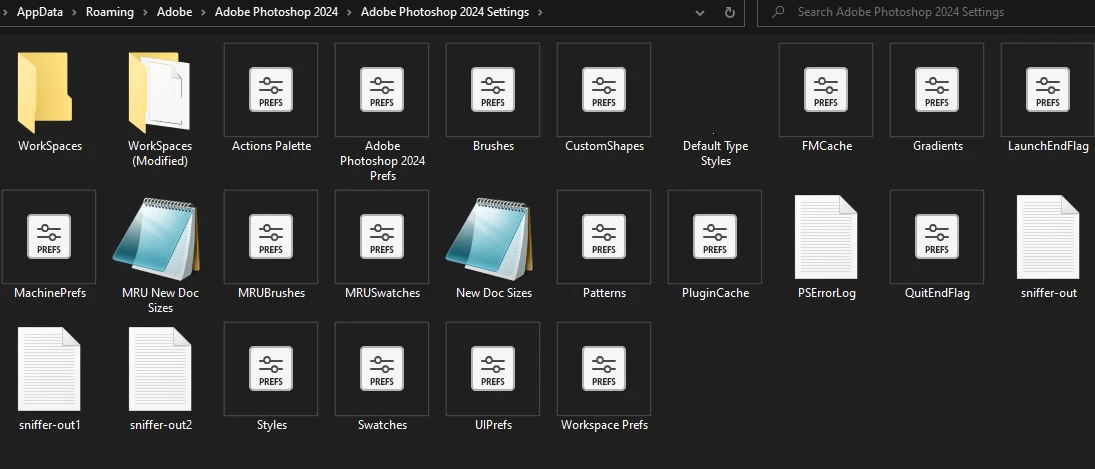Click the UIPrefs file name label
This screenshot has width=1095, height=469.
493,425
